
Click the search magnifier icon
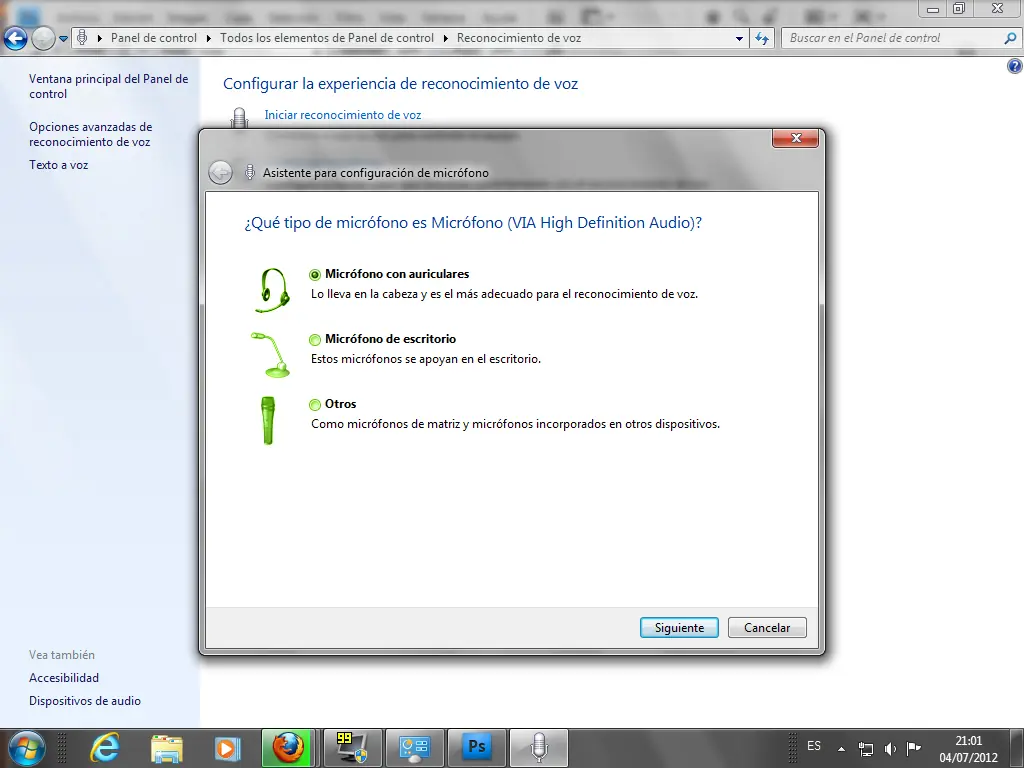pyautogui.click(x=1010, y=38)
